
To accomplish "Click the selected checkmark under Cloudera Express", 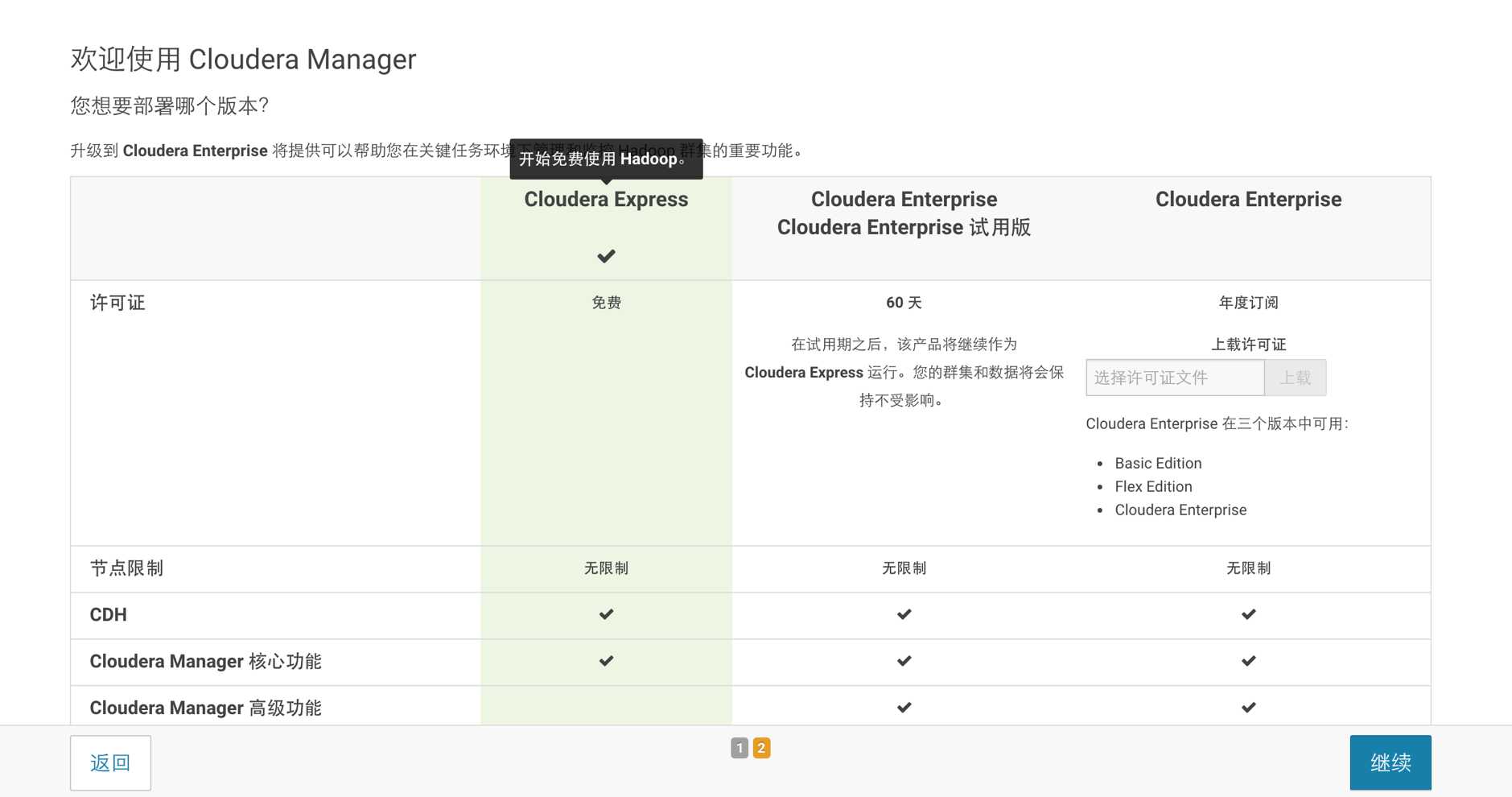I will click(606, 256).
